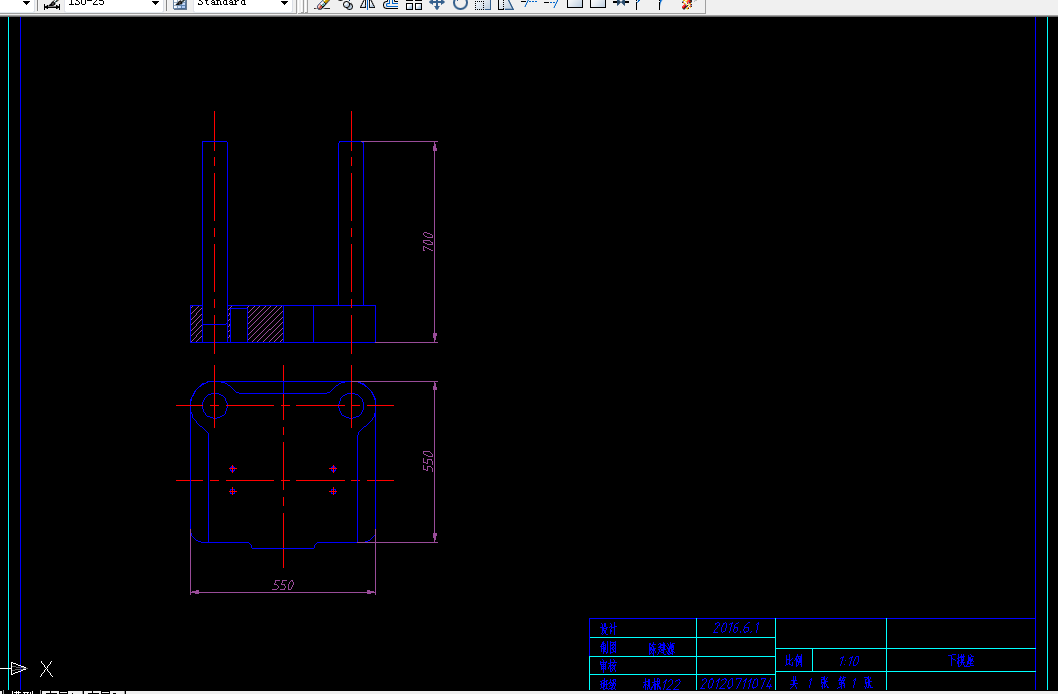Select the left guide hole circle in plan view
The image size is (1058, 694).
[x=215, y=406]
